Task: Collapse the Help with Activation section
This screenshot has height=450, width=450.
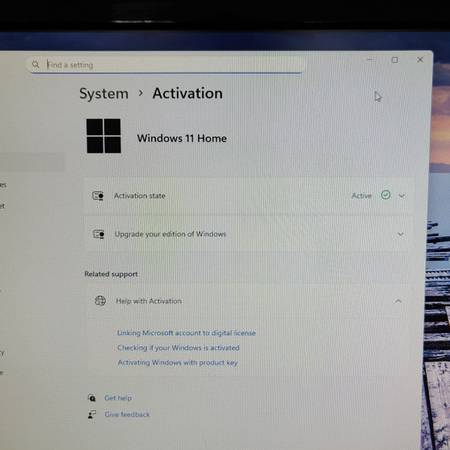Action: tap(398, 301)
